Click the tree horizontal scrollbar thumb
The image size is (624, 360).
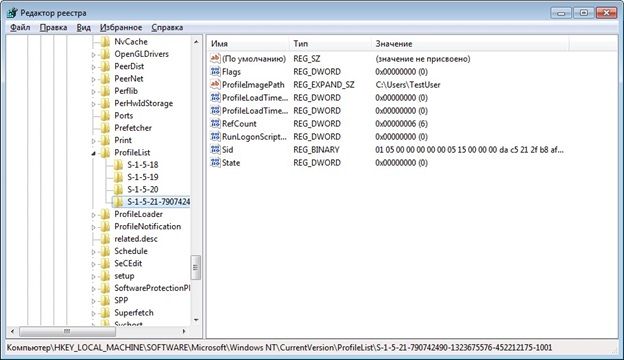(67, 331)
